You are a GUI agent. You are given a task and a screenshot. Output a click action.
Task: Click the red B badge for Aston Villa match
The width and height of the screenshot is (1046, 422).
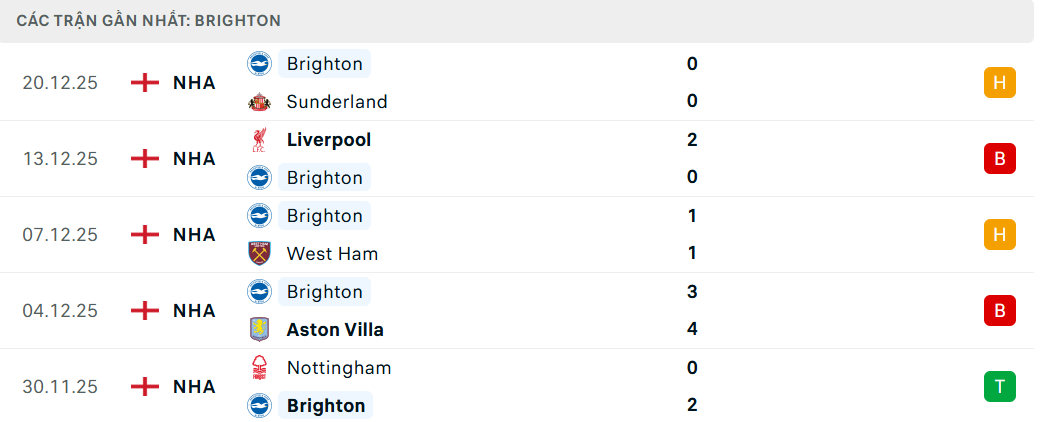[999, 311]
